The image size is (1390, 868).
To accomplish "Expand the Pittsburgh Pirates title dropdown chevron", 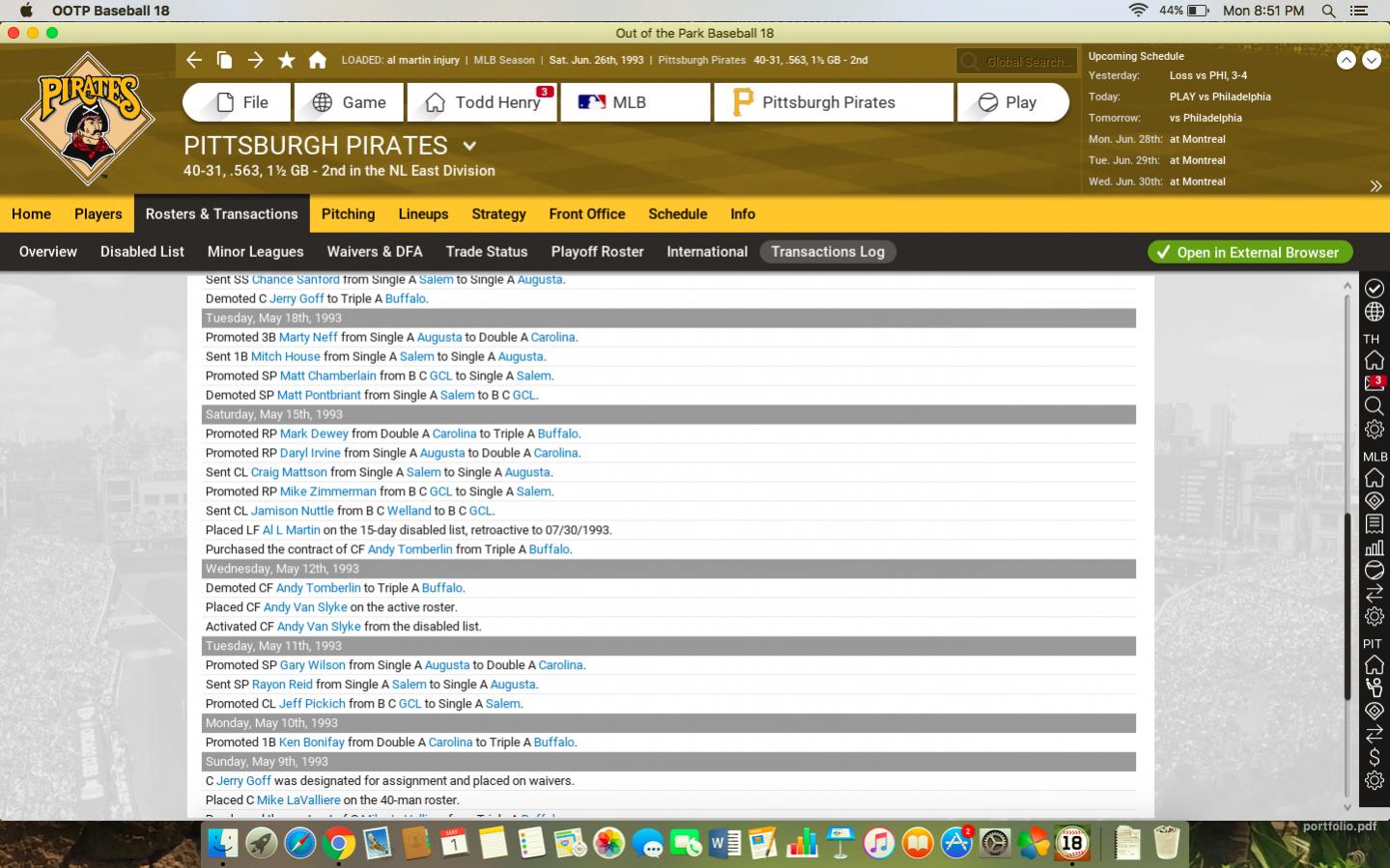I will [469, 146].
